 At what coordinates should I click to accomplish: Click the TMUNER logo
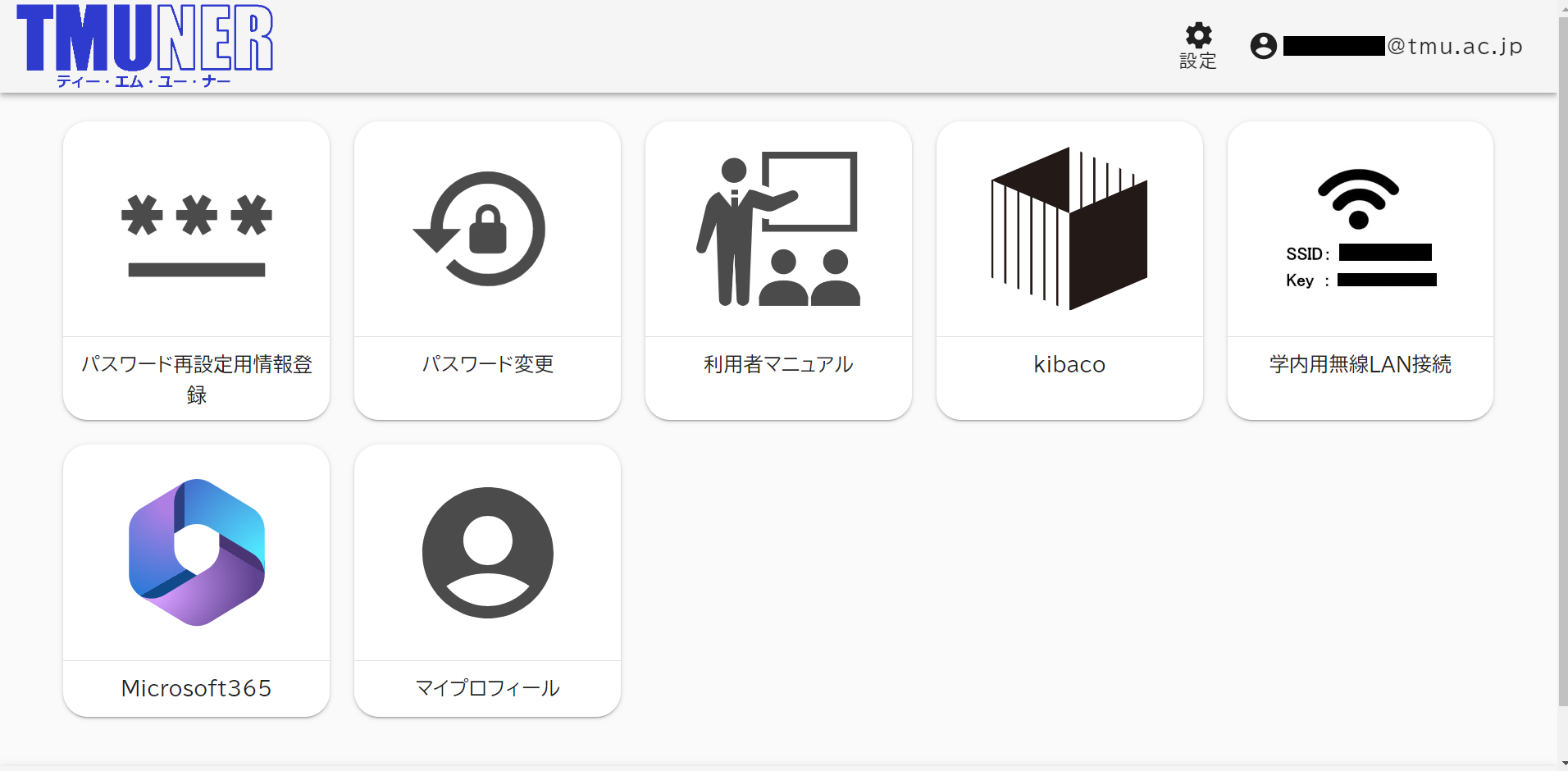point(145,46)
